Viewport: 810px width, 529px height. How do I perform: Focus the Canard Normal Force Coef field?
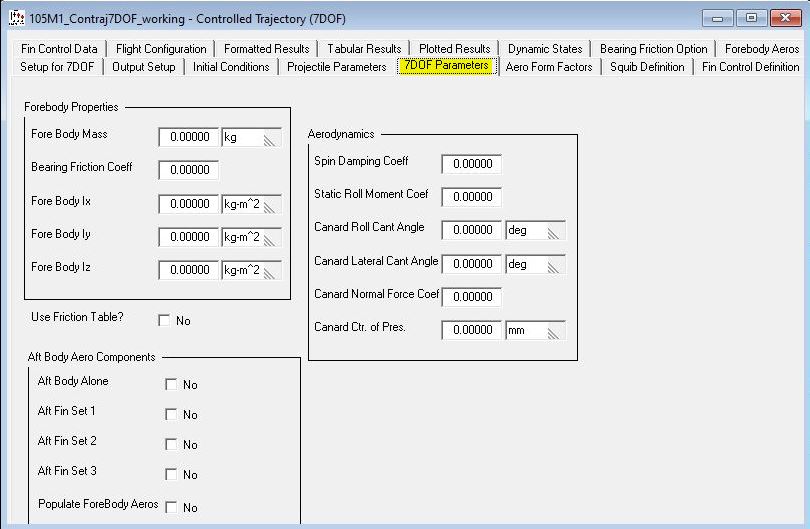tap(471, 297)
